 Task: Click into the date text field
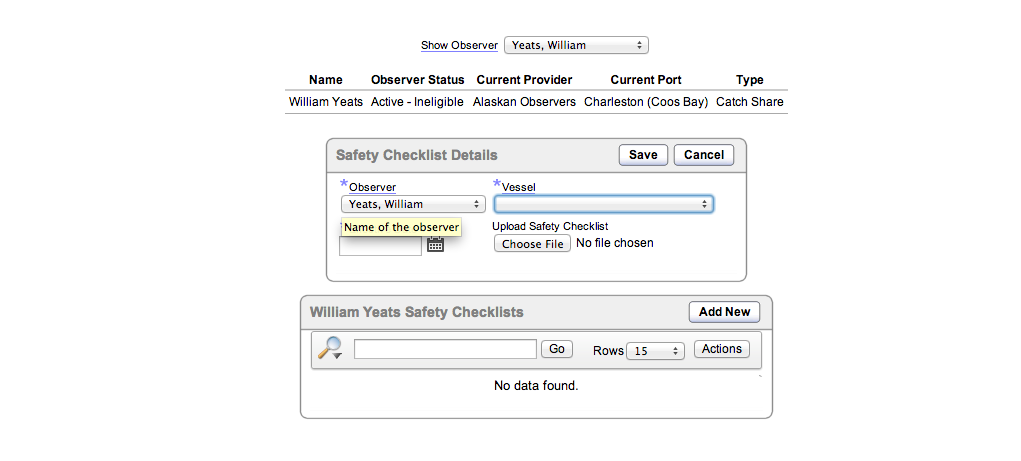click(x=380, y=246)
